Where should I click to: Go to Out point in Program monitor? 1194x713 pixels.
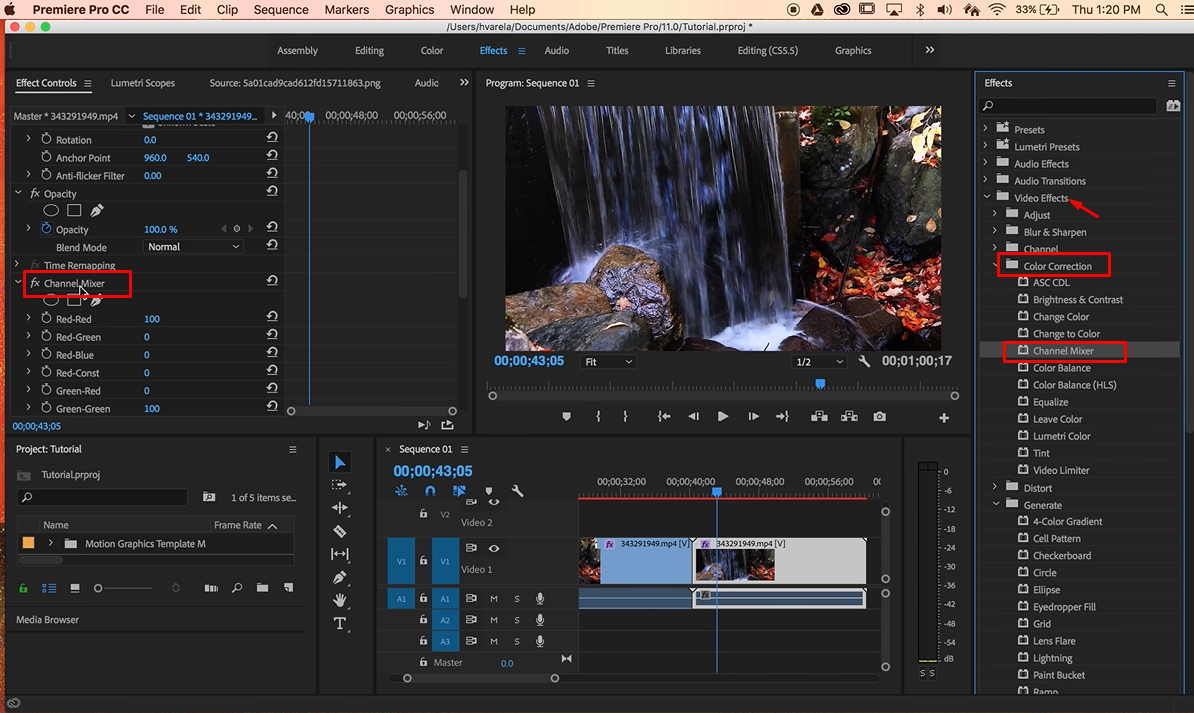(x=782, y=417)
